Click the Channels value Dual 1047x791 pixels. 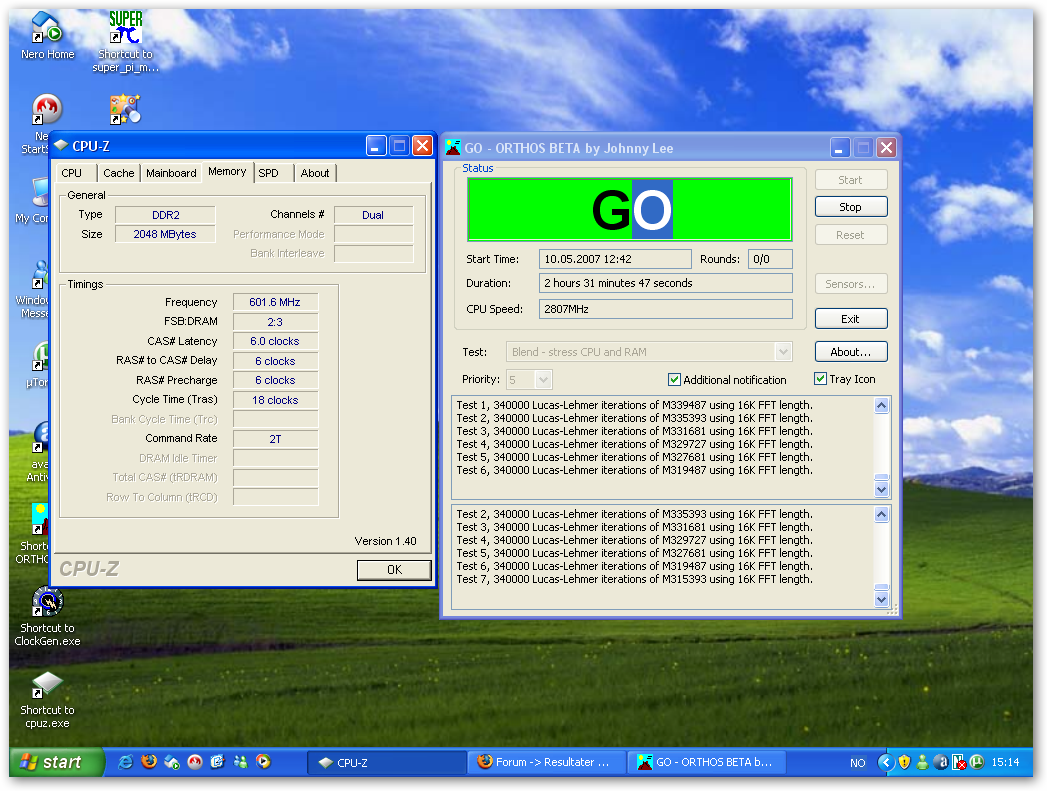tap(373, 215)
